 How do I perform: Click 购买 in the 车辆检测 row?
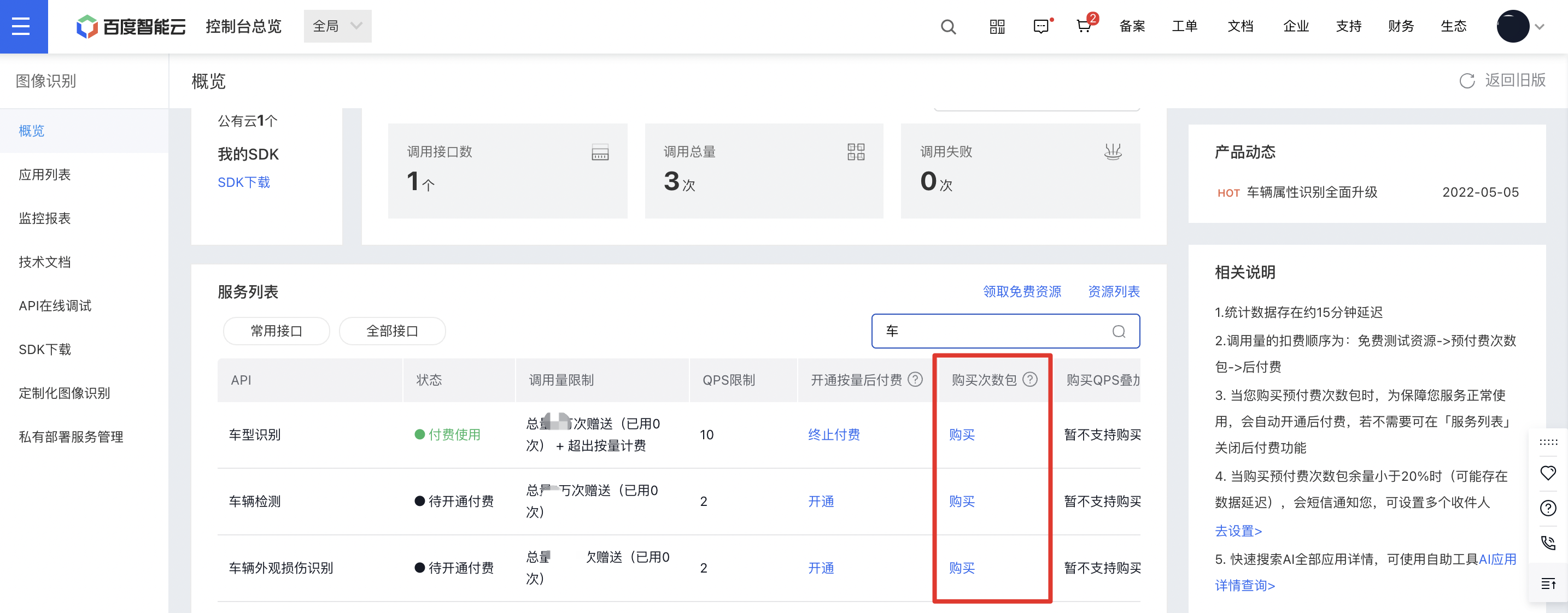click(962, 502)
